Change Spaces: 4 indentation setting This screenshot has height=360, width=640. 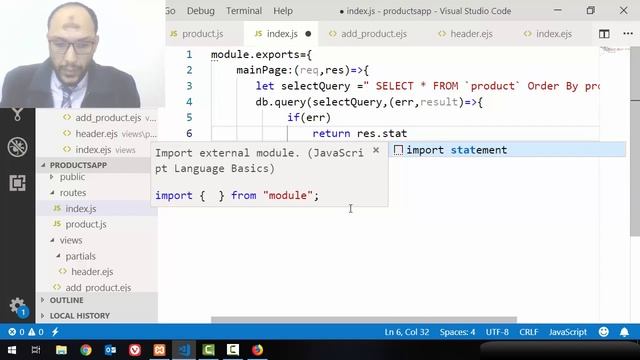(457, 332)
